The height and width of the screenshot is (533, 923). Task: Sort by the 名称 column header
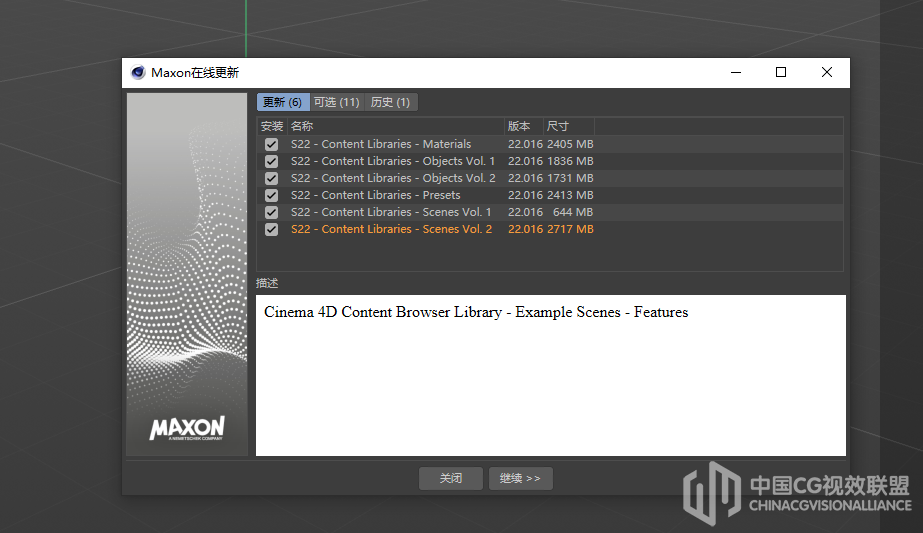(396, 126)
